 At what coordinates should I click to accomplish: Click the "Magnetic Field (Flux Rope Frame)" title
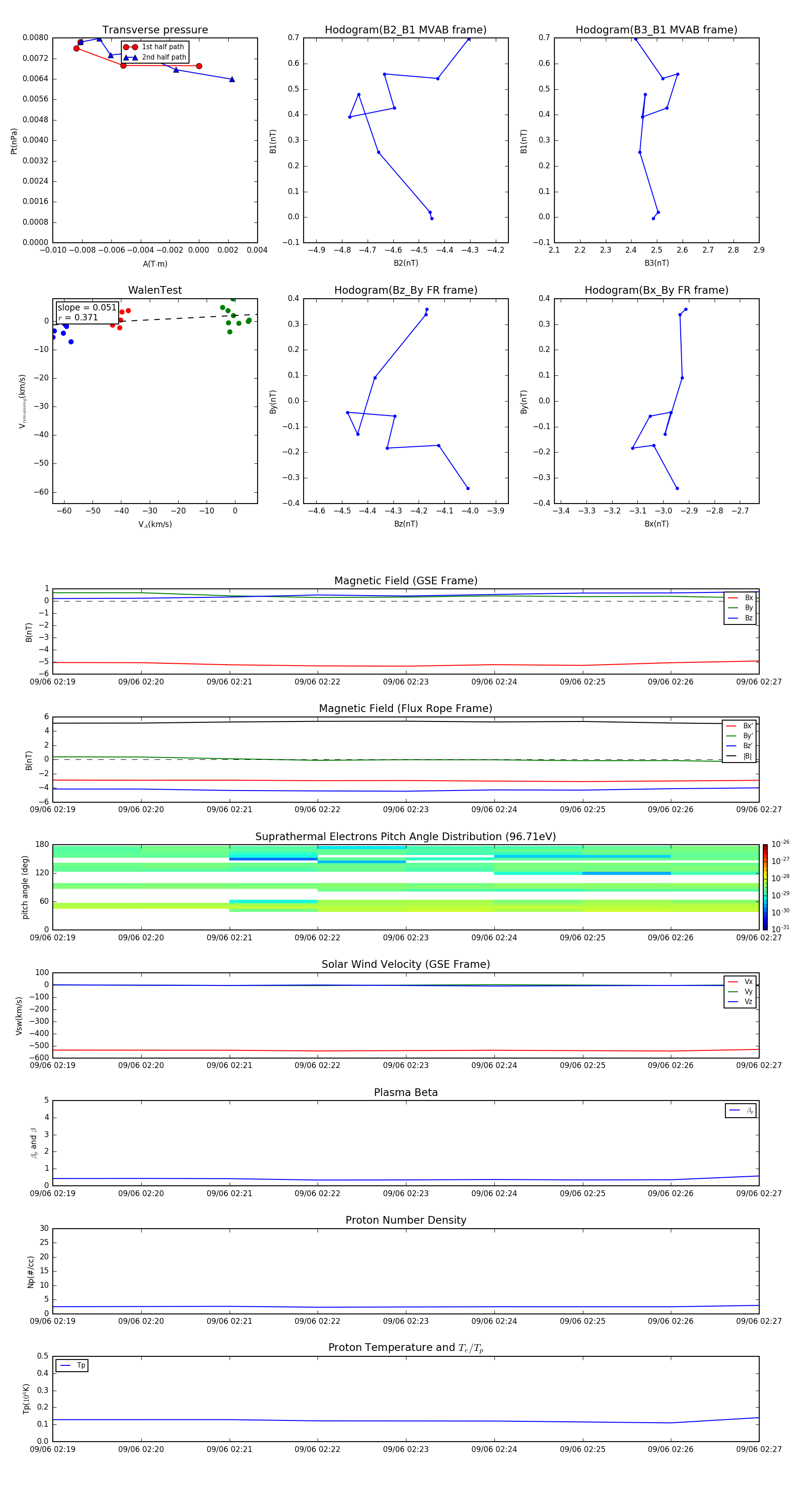pos(406,709)
